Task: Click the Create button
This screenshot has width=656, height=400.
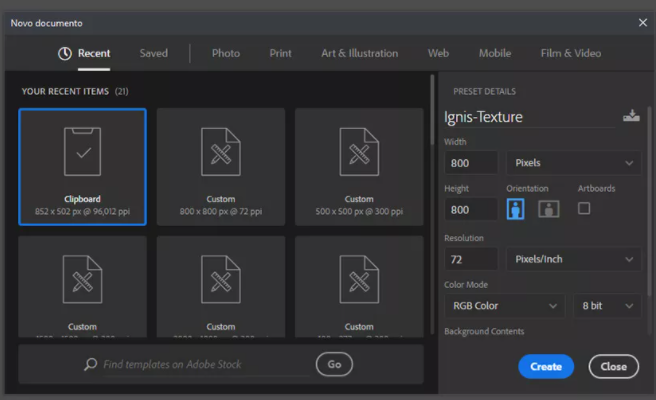Action: pyautogui.click(x=546, y=367)
